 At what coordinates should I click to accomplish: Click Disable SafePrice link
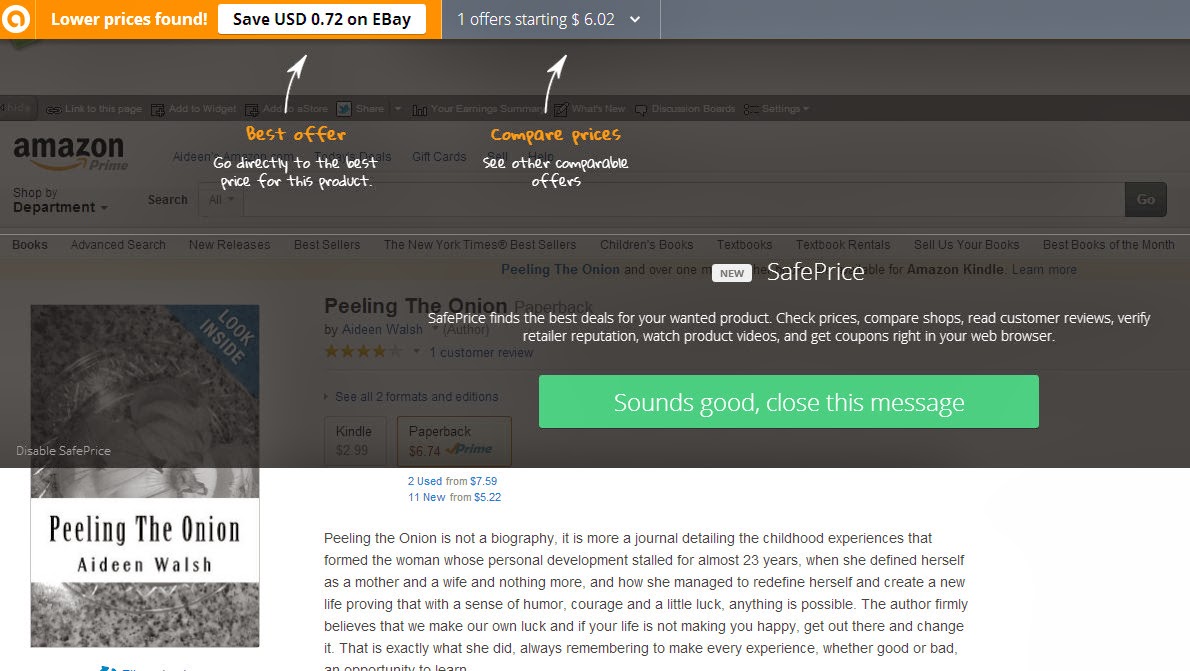63,450
